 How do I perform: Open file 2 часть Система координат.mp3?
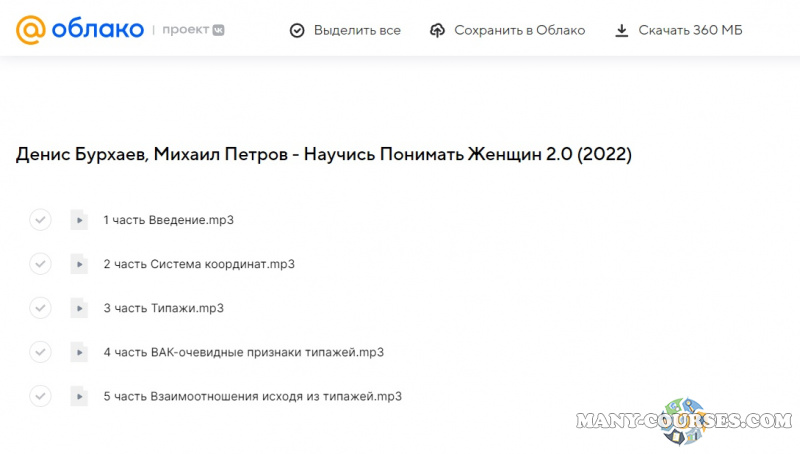[199, 264]
